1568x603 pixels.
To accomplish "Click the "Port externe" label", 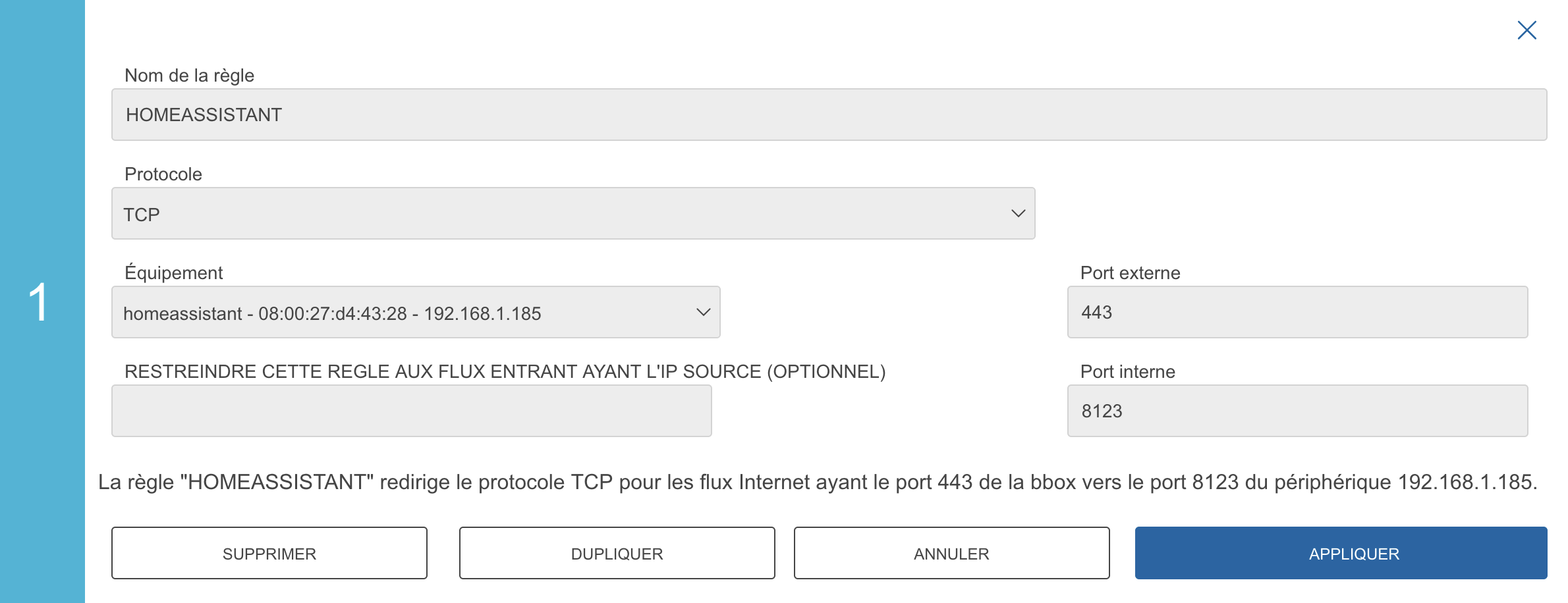I will (1130, 273).
